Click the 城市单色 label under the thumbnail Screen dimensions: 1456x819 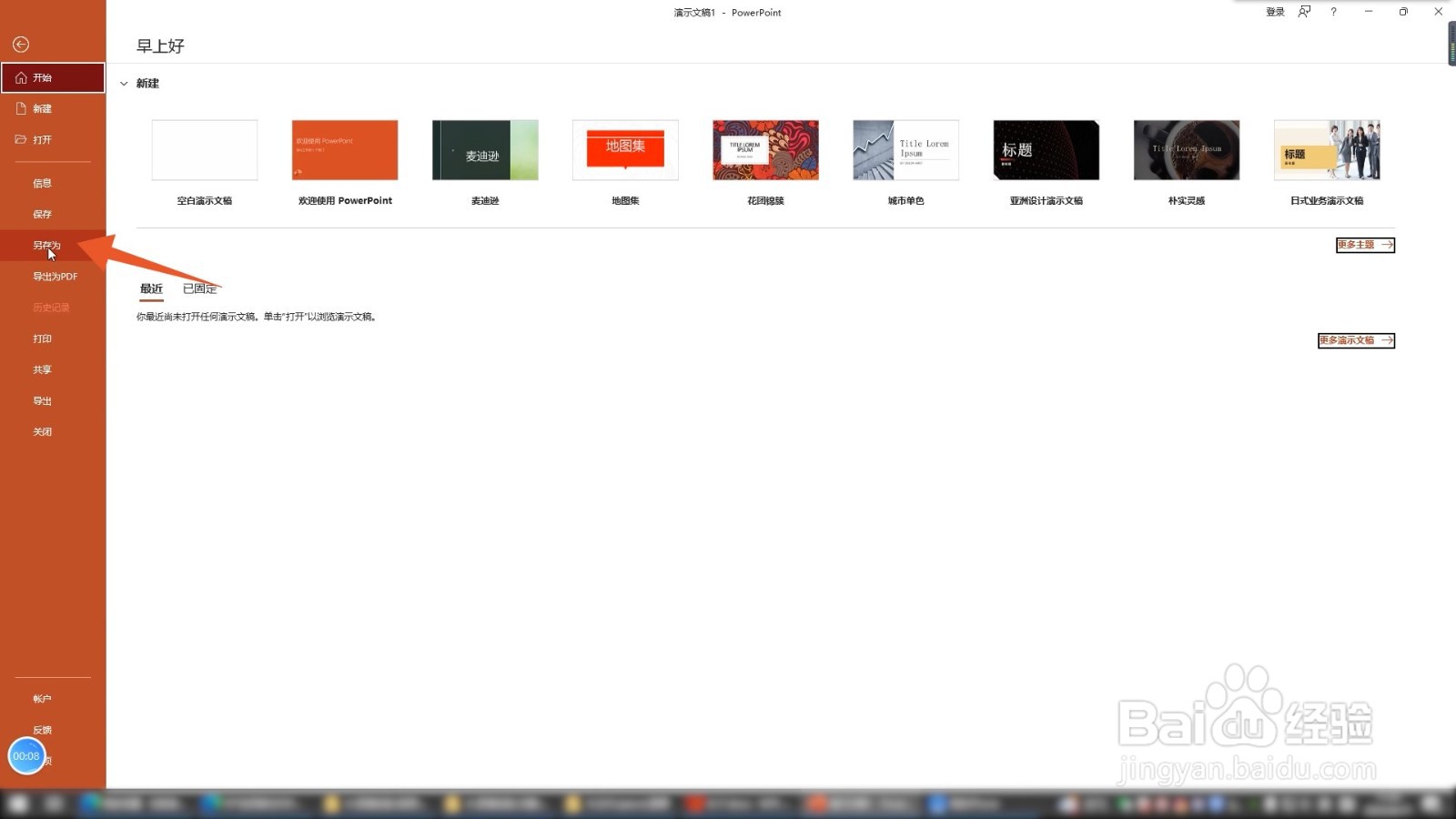(x=905, y=201)
